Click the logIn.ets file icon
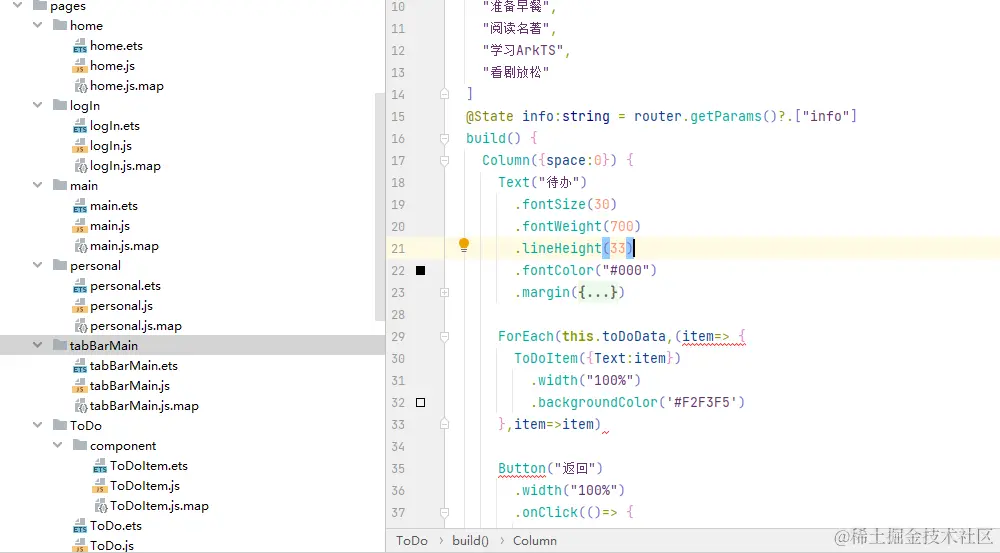The height and width of the screenshot is (553, 1000). tap(80, 126)
